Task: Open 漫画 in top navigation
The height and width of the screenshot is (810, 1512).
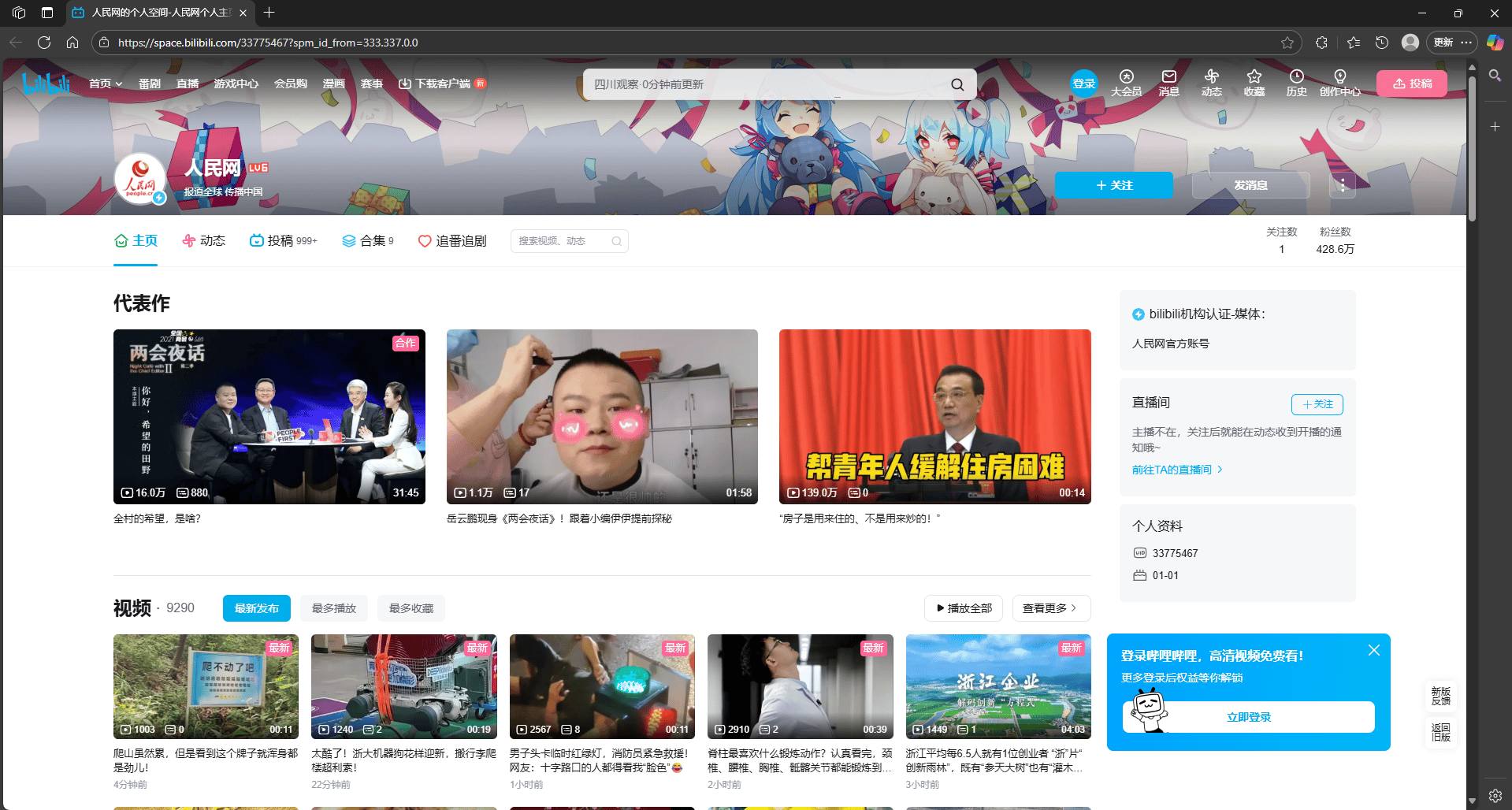Action: click(x=334, y=84)
